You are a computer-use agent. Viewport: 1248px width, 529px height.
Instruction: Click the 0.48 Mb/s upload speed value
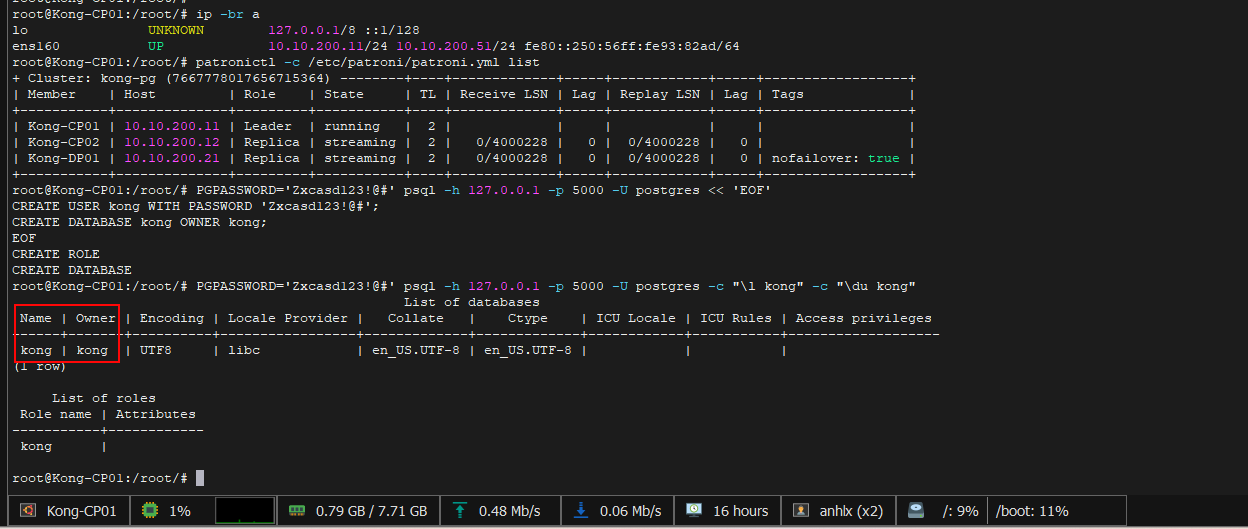click(510, 511)
